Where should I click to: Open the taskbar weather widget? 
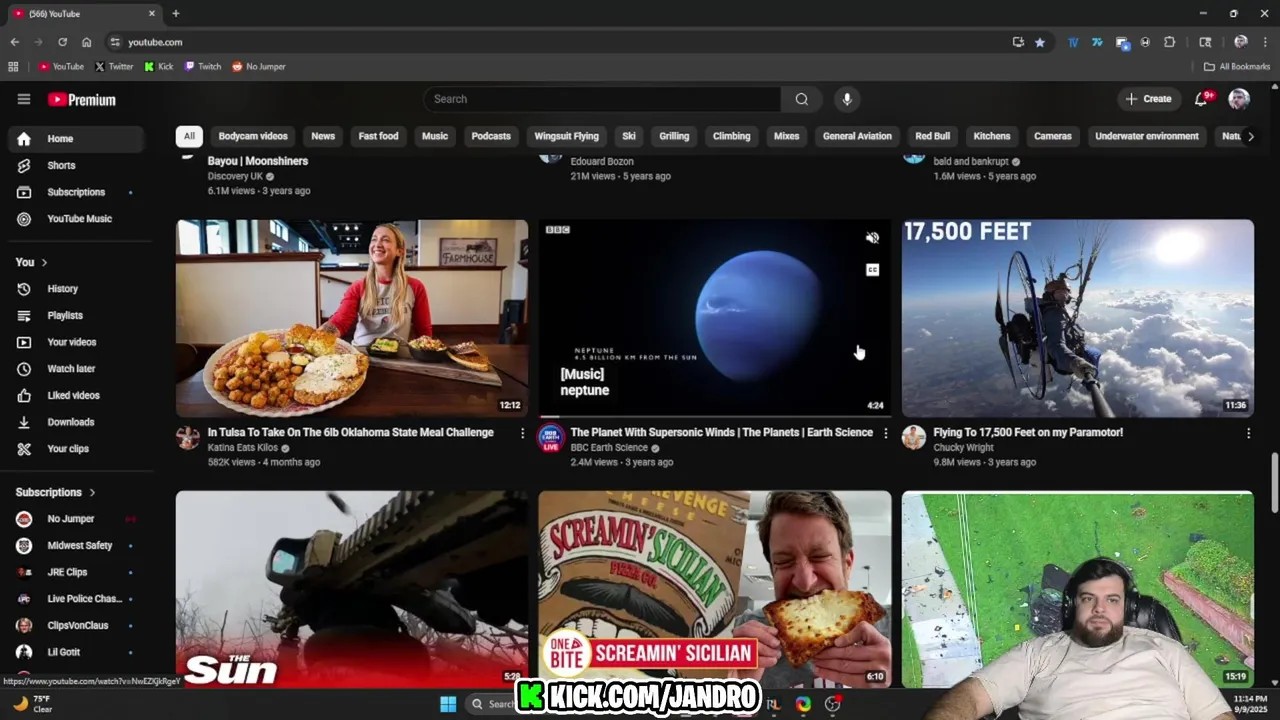click(x=33, y=704)
